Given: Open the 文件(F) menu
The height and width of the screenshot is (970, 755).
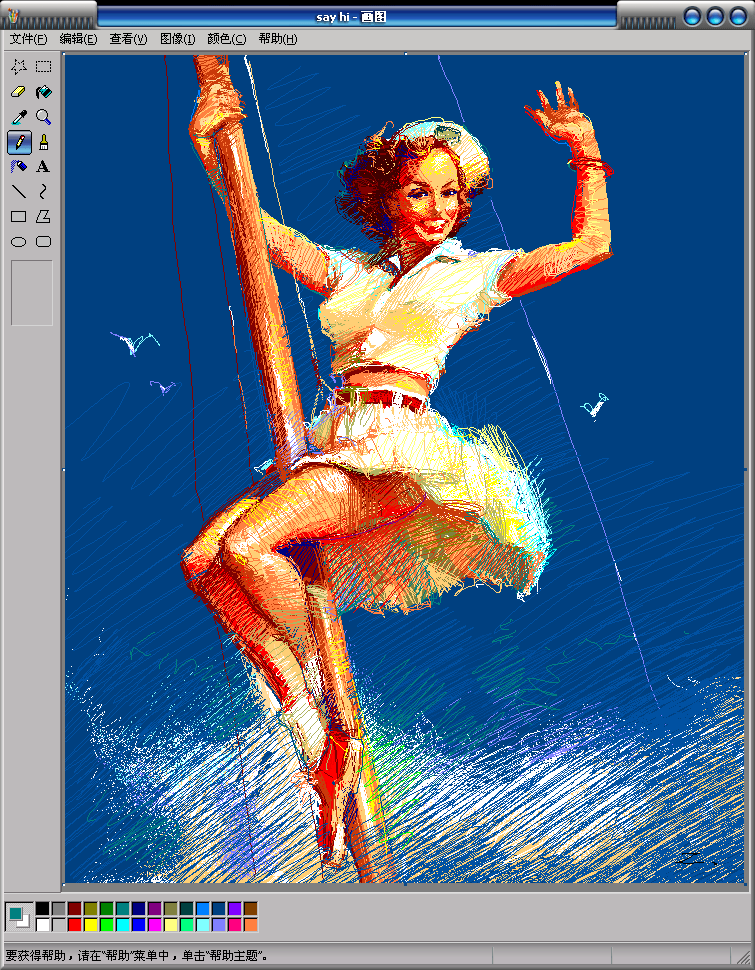Looking at the screenshot, I should 28,39.
